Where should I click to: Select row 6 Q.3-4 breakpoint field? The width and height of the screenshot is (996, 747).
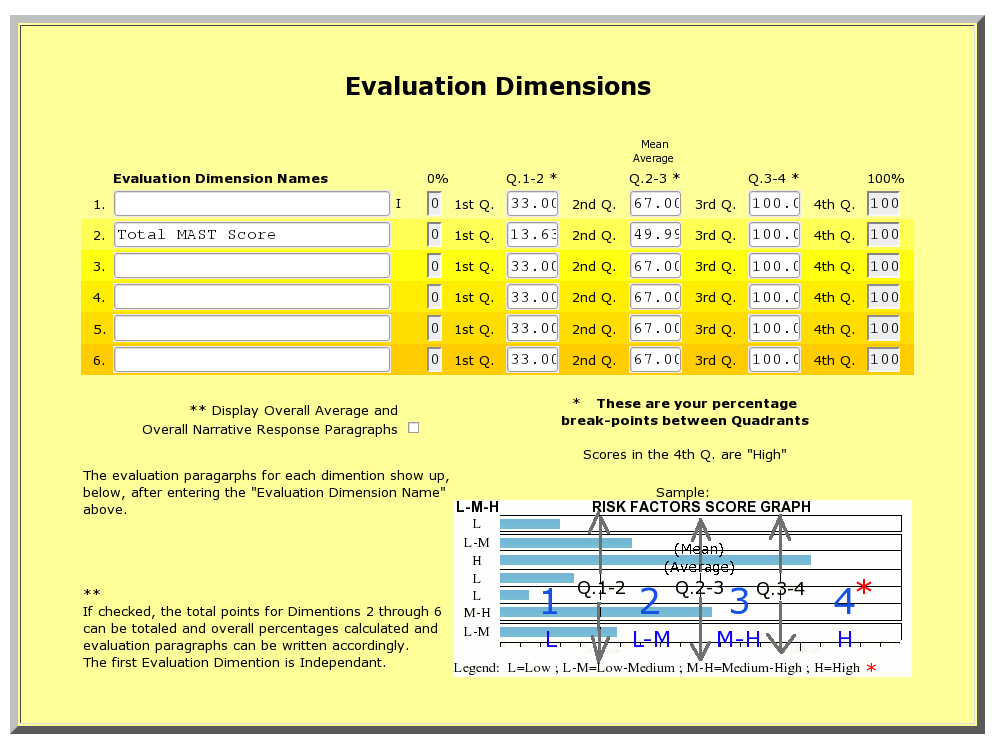[x=774, y=360]
